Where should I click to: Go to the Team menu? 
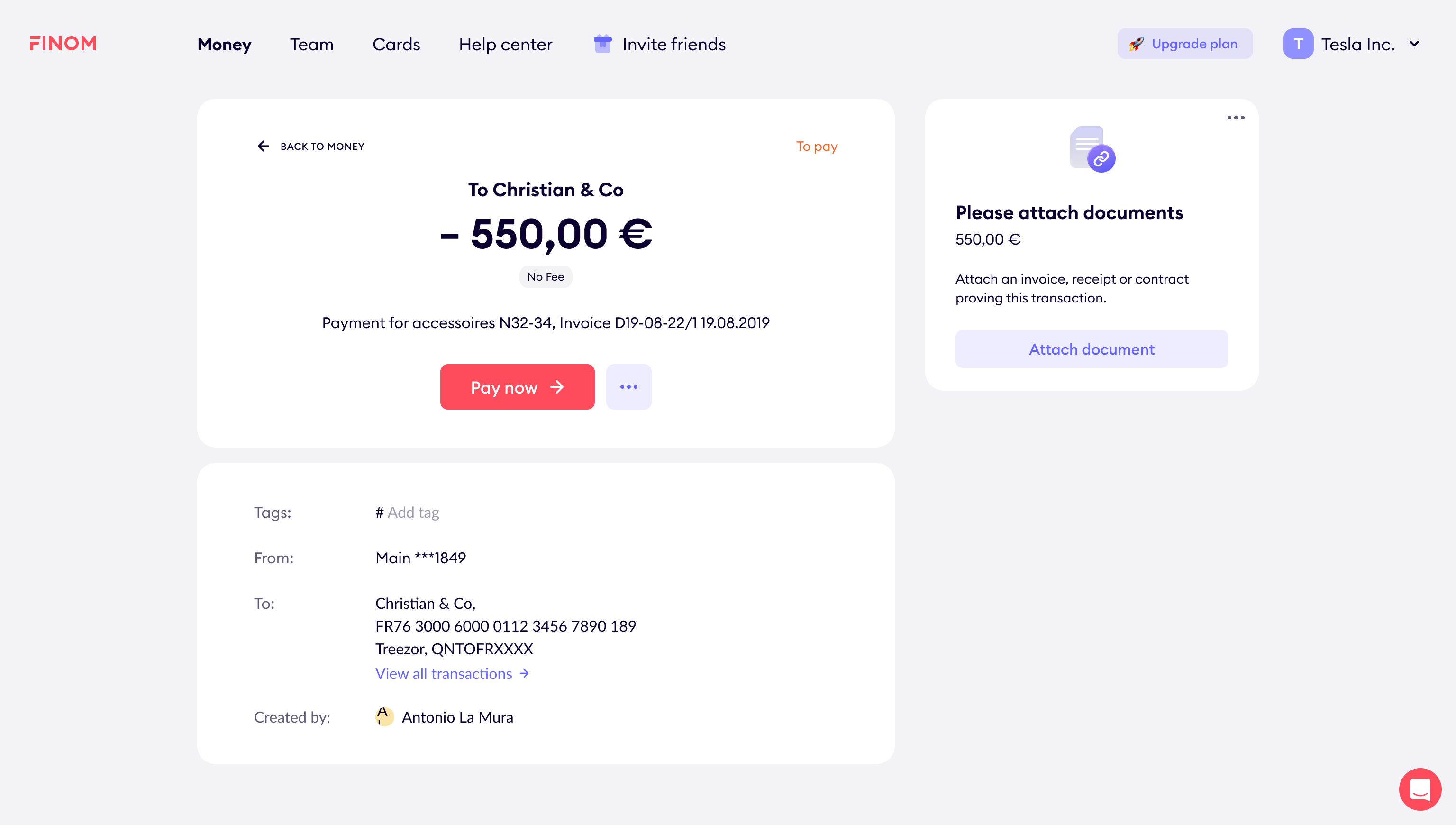pyautogui.click(x=311, y=44)
